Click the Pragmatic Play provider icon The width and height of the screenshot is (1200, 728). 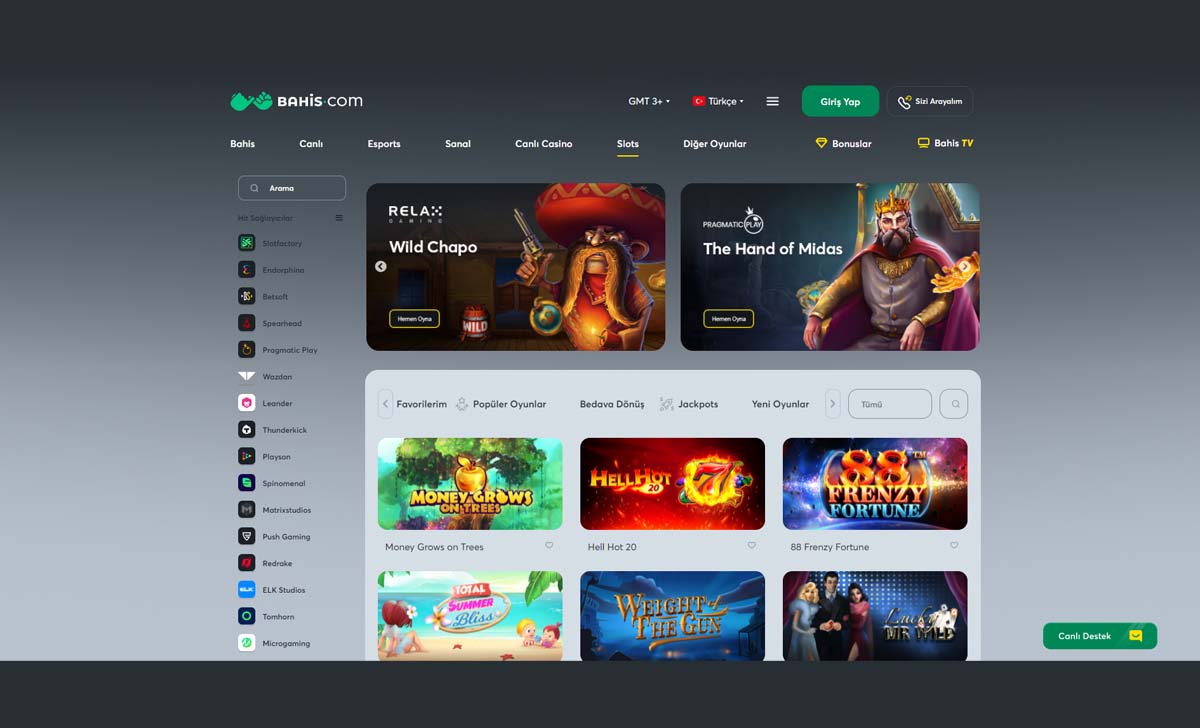pos(246,350)
